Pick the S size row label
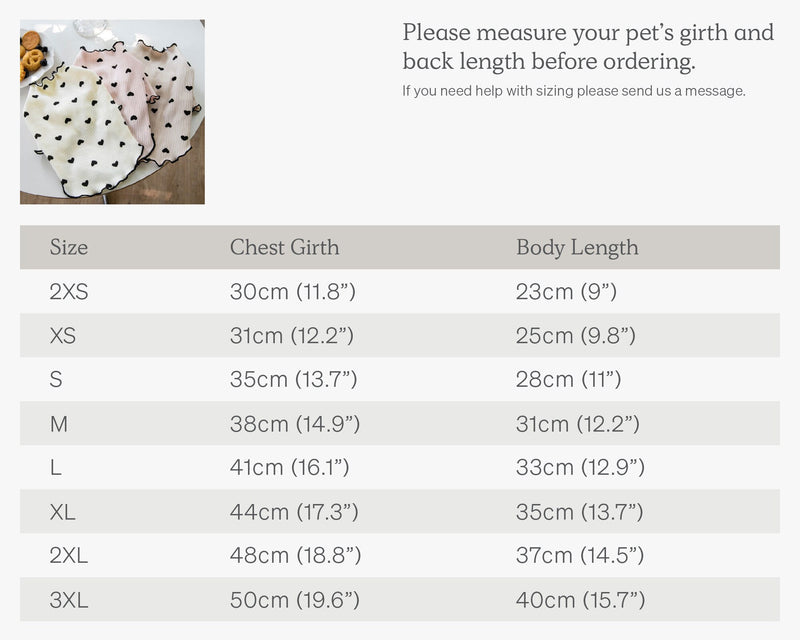This screenshot has width=800, height=640. click(55, 380)
